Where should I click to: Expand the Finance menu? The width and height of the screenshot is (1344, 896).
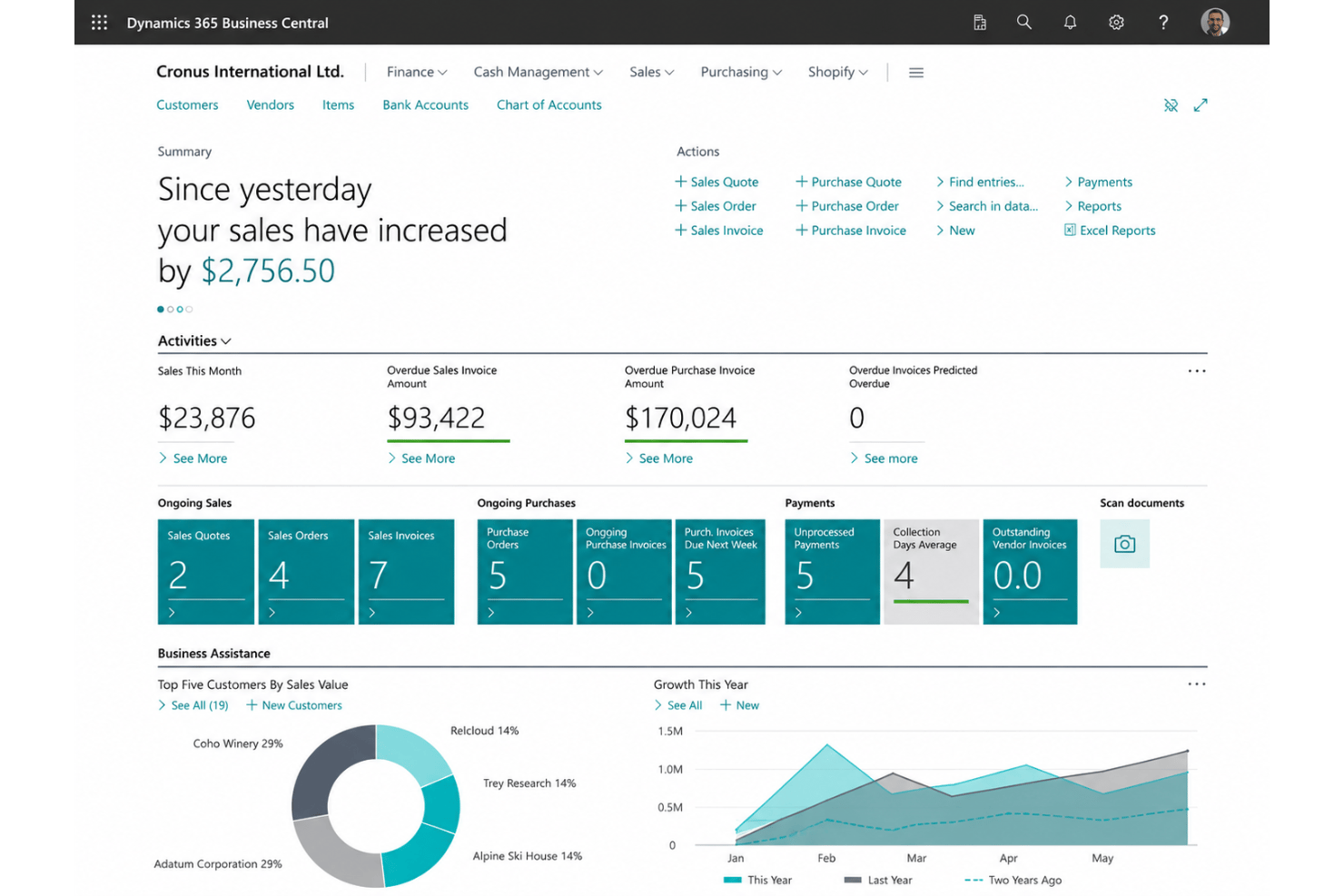[417, 72]
